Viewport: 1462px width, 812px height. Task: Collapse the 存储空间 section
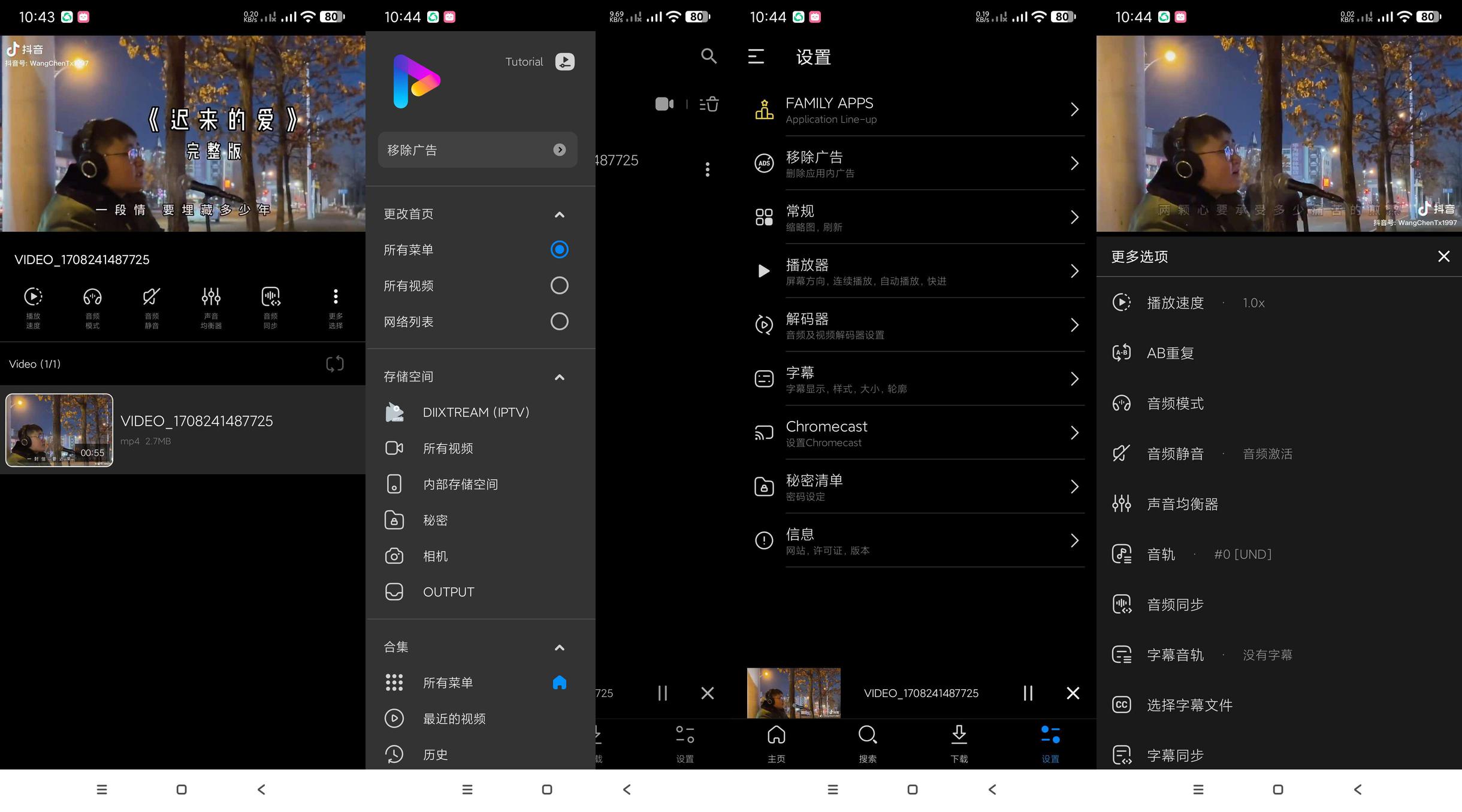(x=559, y=377)
